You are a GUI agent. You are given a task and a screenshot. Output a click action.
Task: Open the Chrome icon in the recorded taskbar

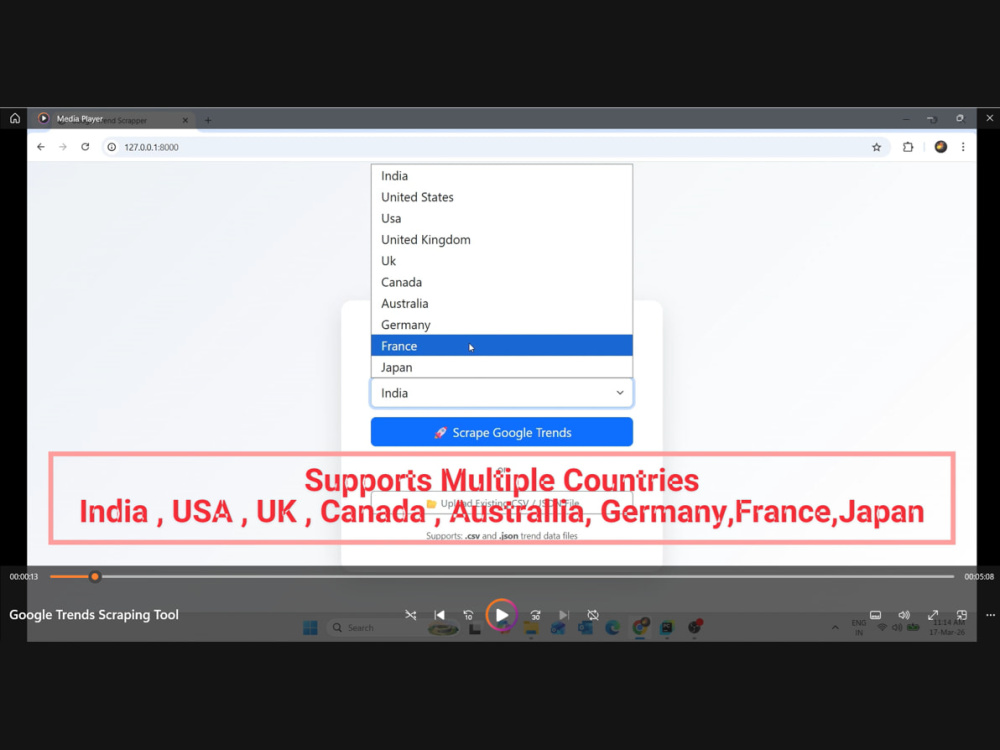[640, 628]
